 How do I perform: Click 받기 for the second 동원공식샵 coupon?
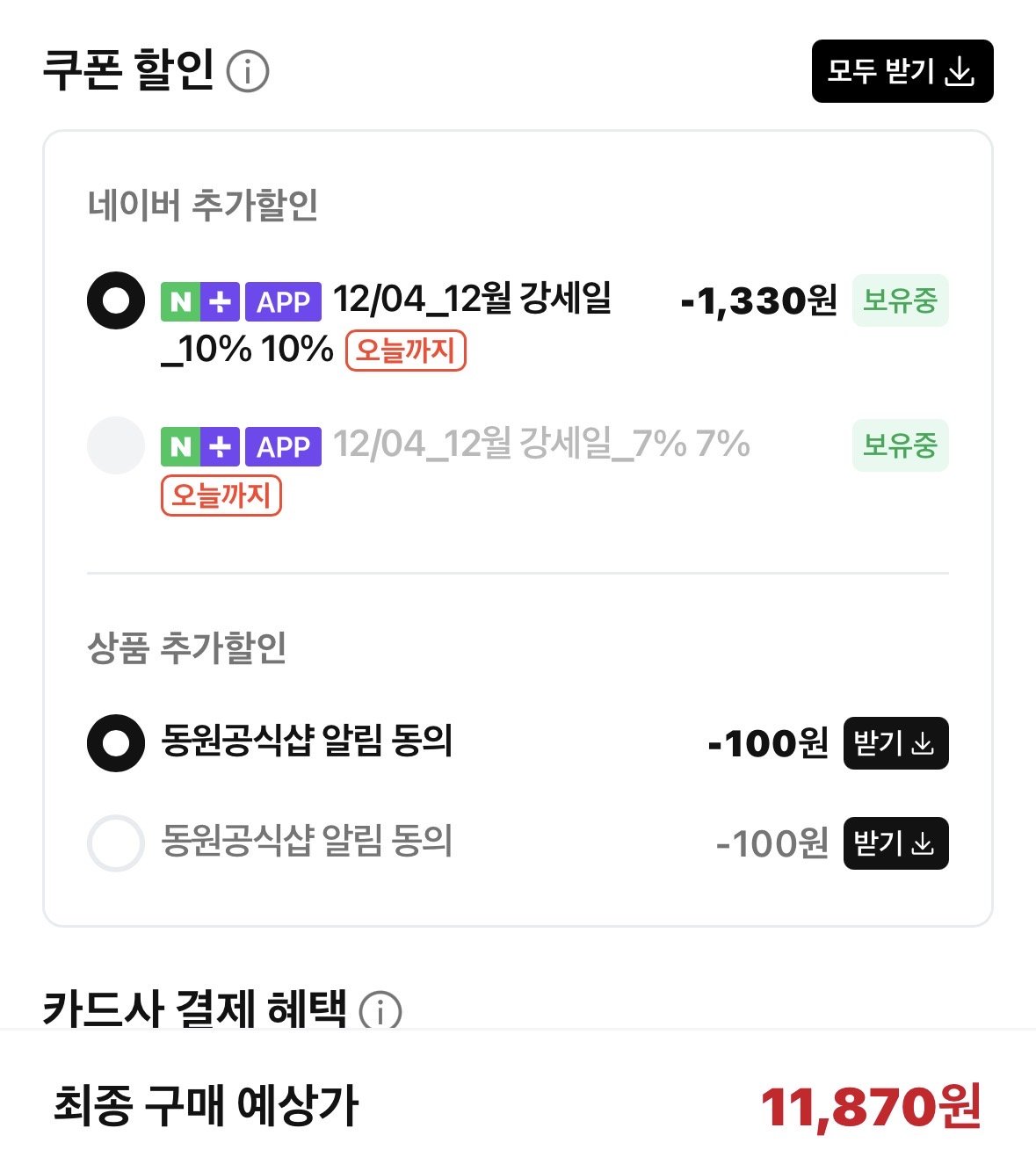coord(896,843)
